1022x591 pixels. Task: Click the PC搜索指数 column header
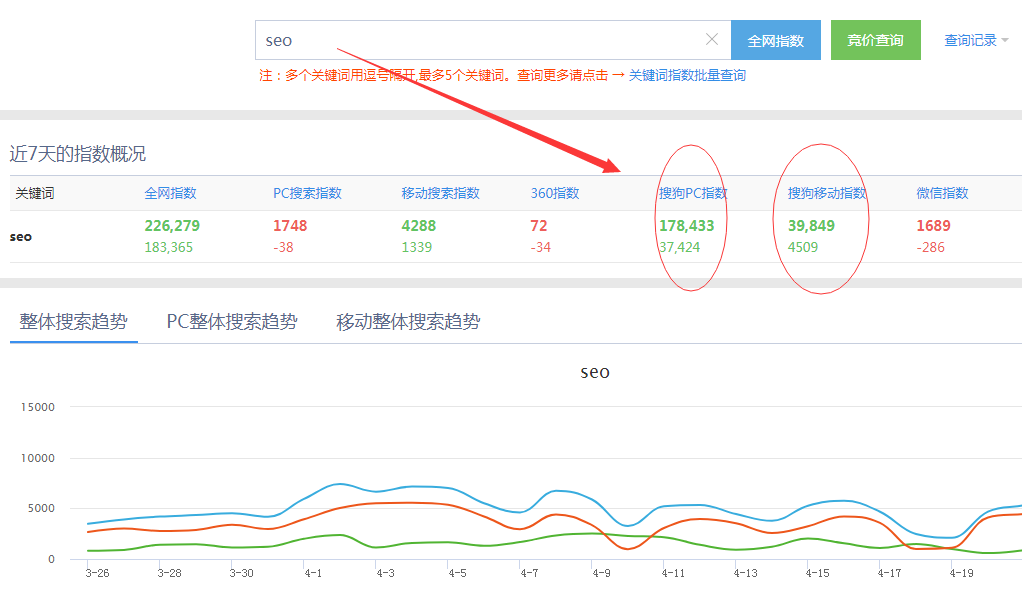pyautogui.click(x=307, y=193)
